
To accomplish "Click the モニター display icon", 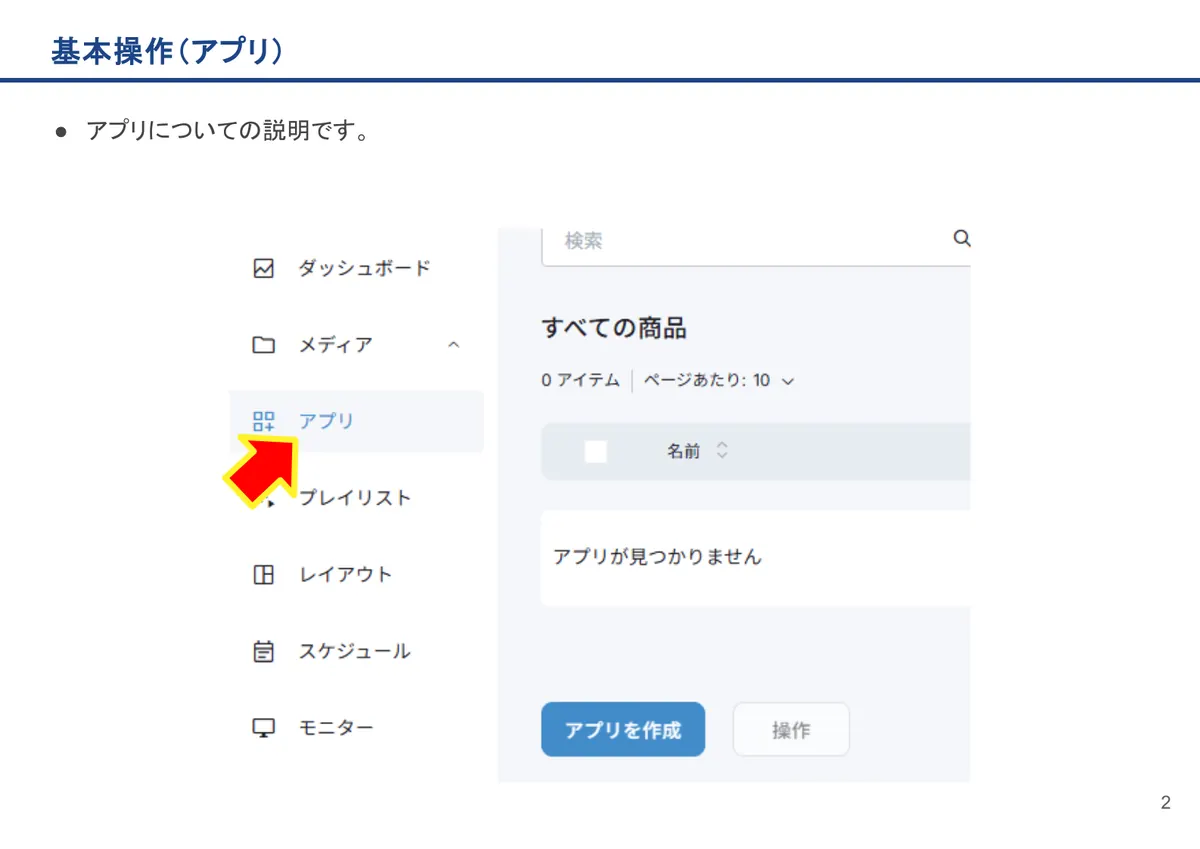I will pos(263,728).
